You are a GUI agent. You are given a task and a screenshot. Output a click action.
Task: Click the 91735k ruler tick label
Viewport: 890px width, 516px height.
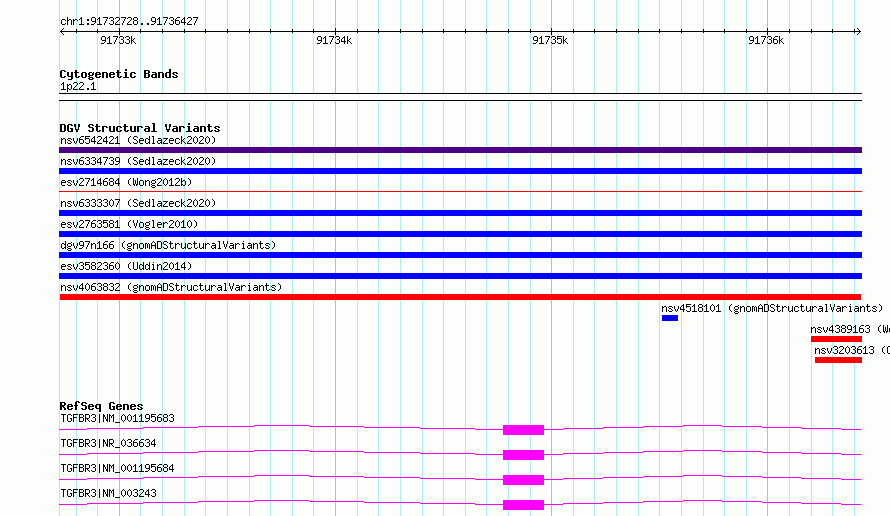pos(550,40)
